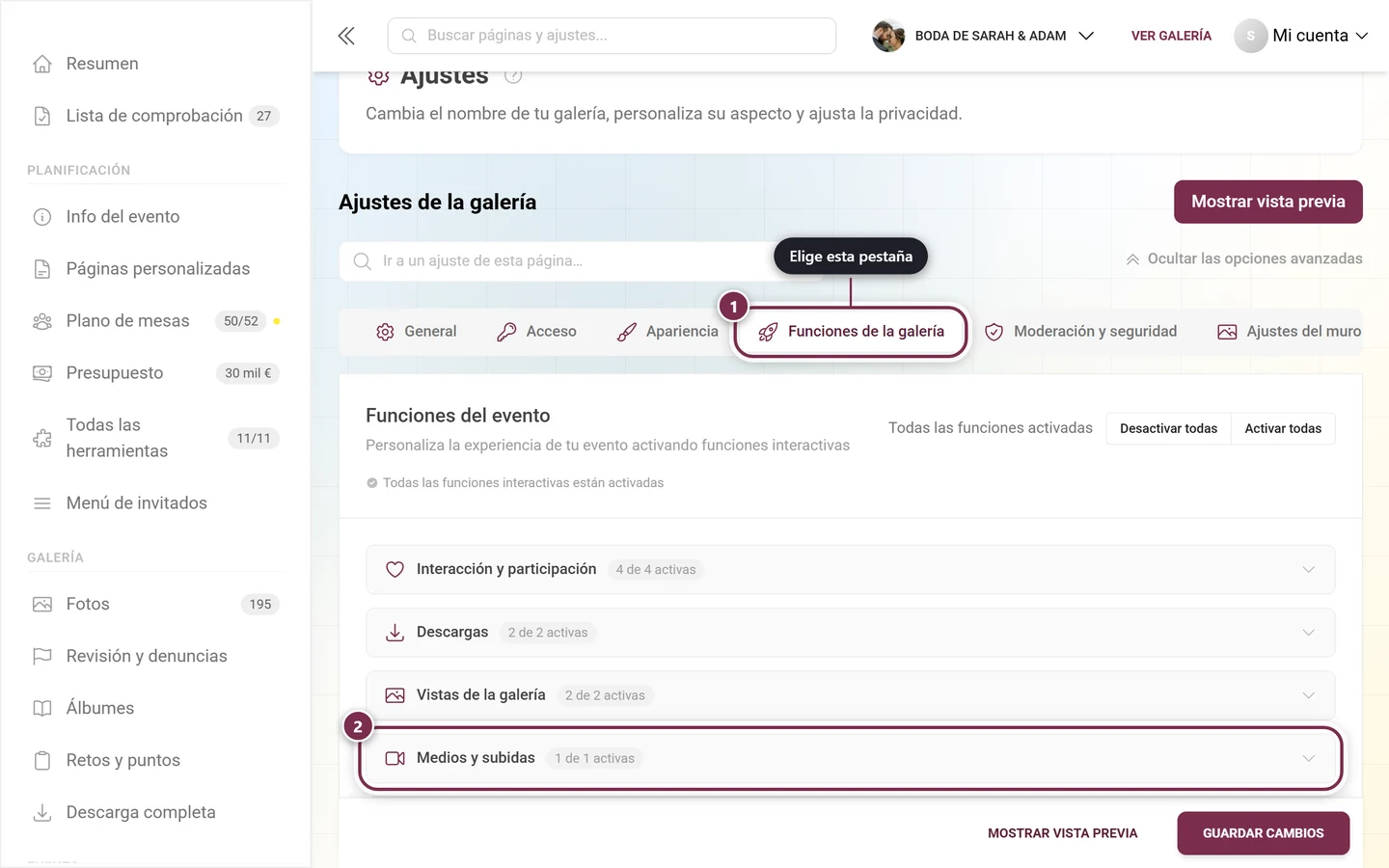1389x868 pixels.
Task: Open the Moderación y seguridad tab
Action: click(x=1080, y=332)
